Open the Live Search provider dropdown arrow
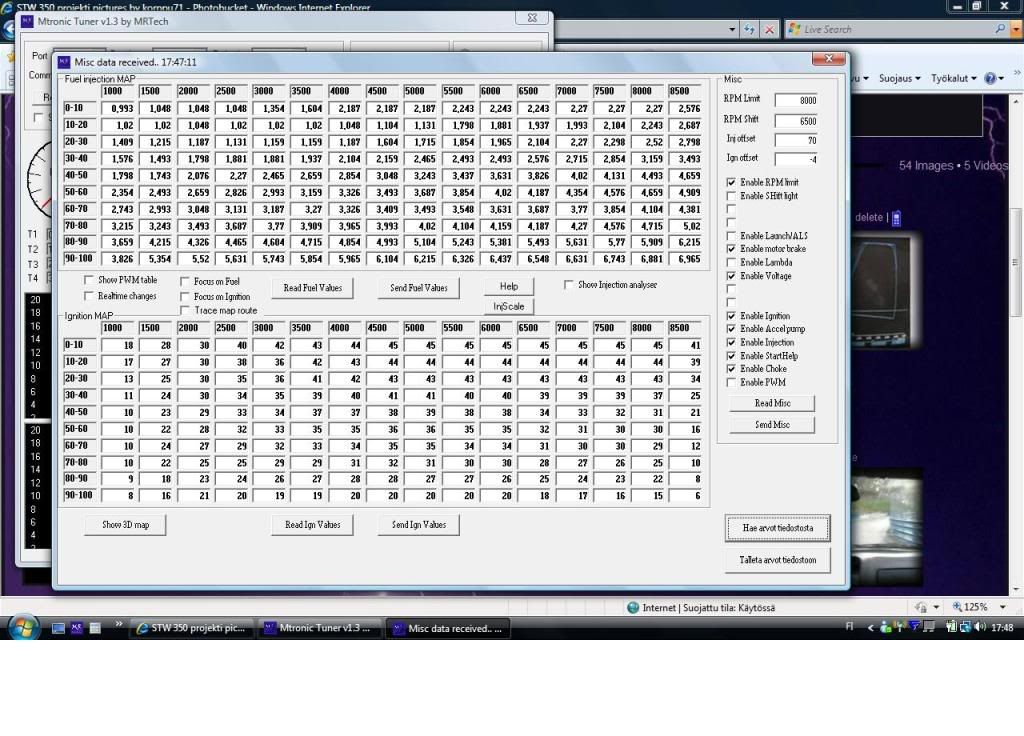Screen dimensions: 1024x736 tap(1016, 29)
